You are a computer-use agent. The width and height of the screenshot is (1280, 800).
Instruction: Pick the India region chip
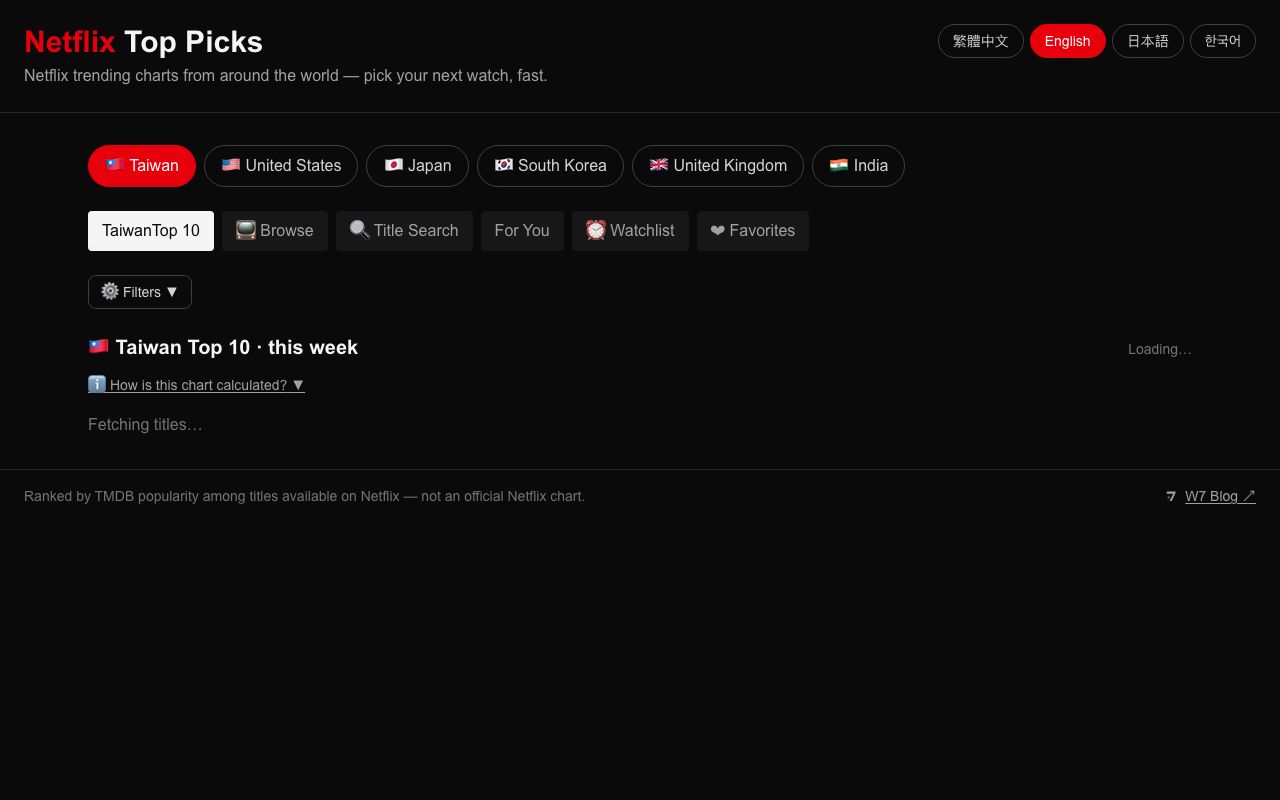click(x=858, y=166)
